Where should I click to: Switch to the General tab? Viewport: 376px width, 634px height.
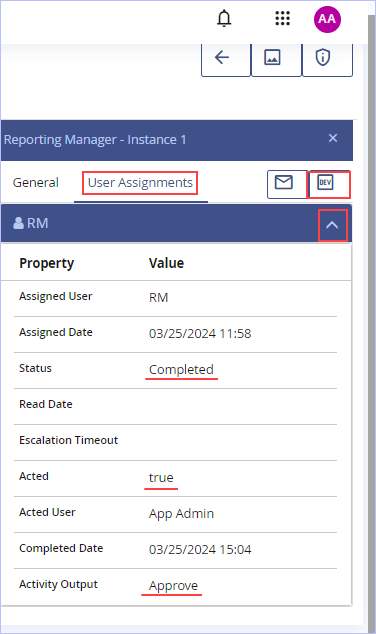coord(36,183)
